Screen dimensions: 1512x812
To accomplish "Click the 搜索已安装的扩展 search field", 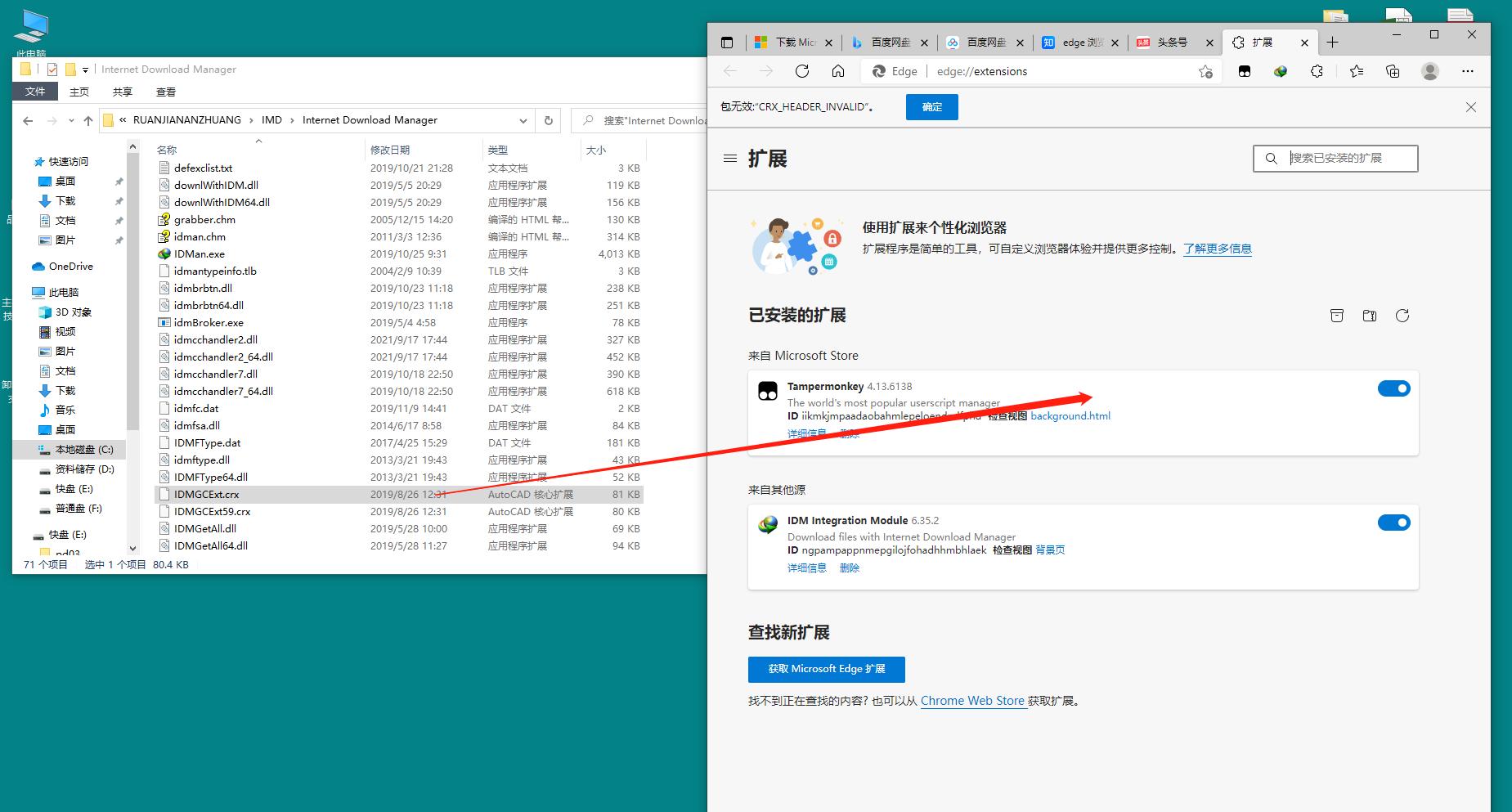I will tap(1335, 159).
